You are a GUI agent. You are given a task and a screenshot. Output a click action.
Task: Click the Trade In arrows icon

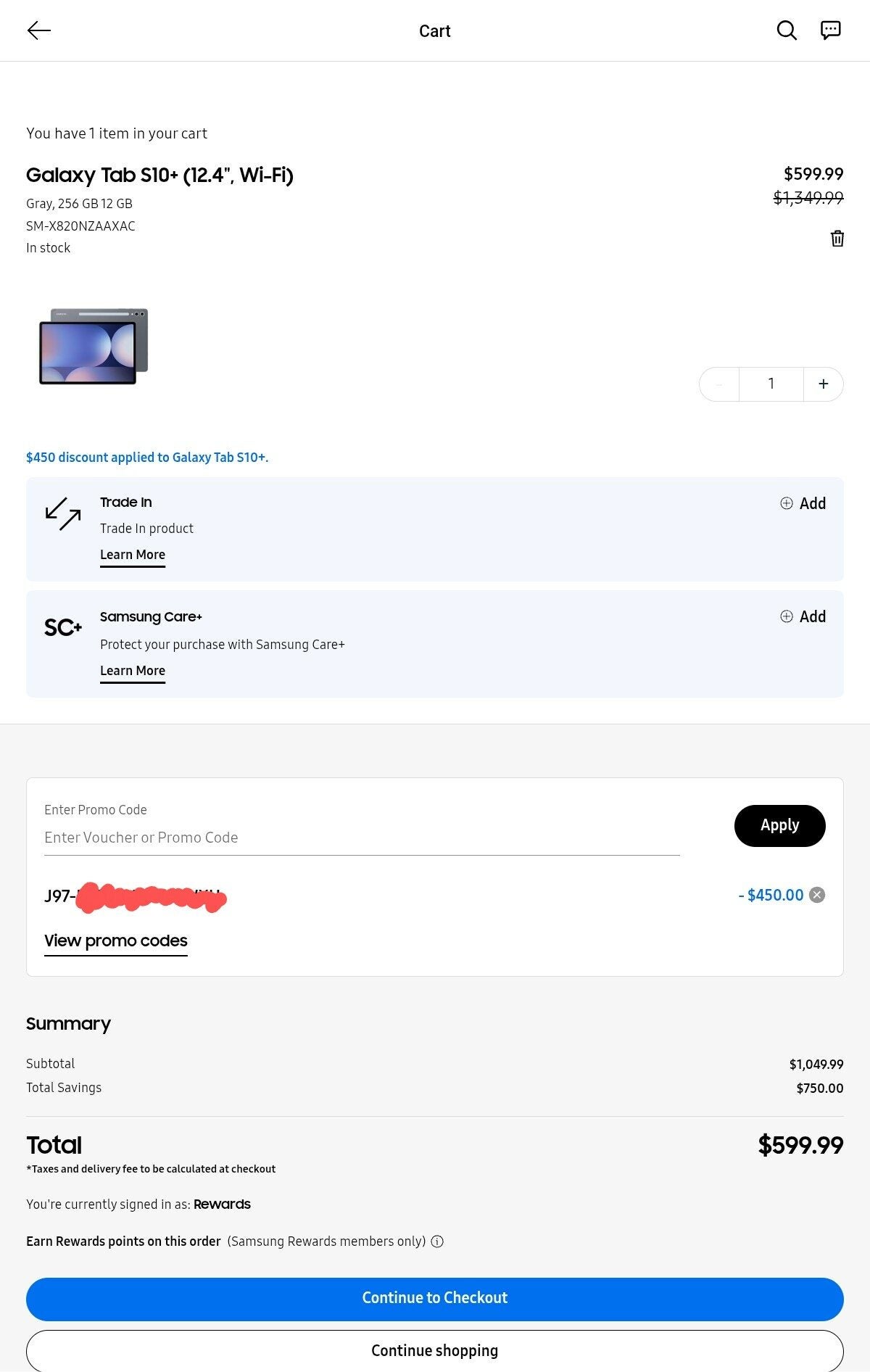click(x=63, y=515)
